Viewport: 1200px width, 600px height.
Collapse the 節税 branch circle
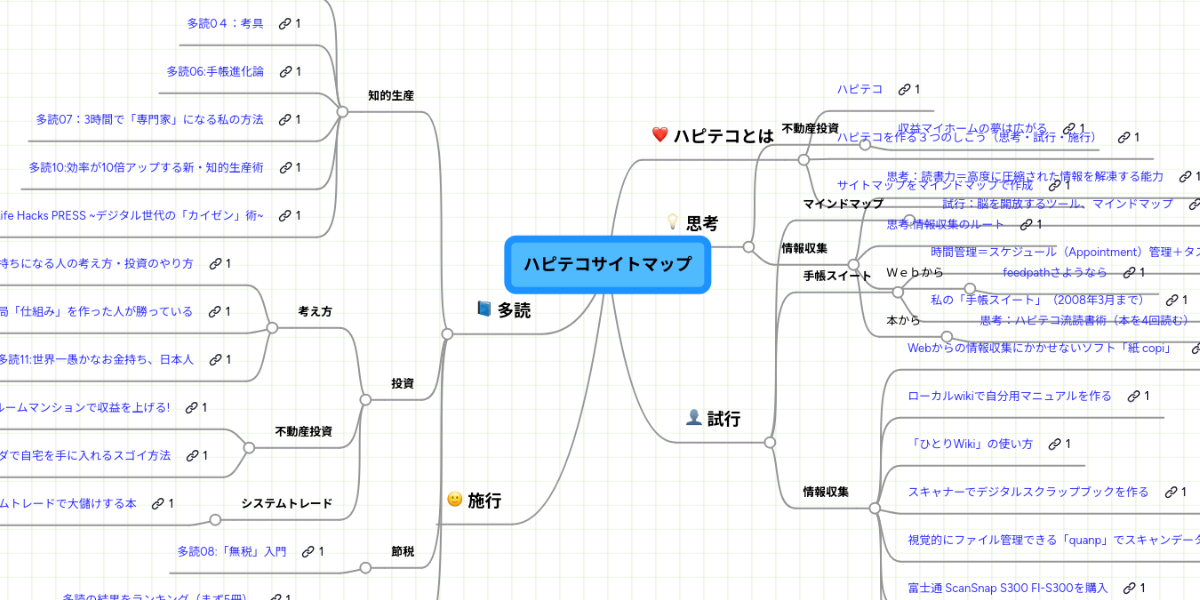point(365,568)
